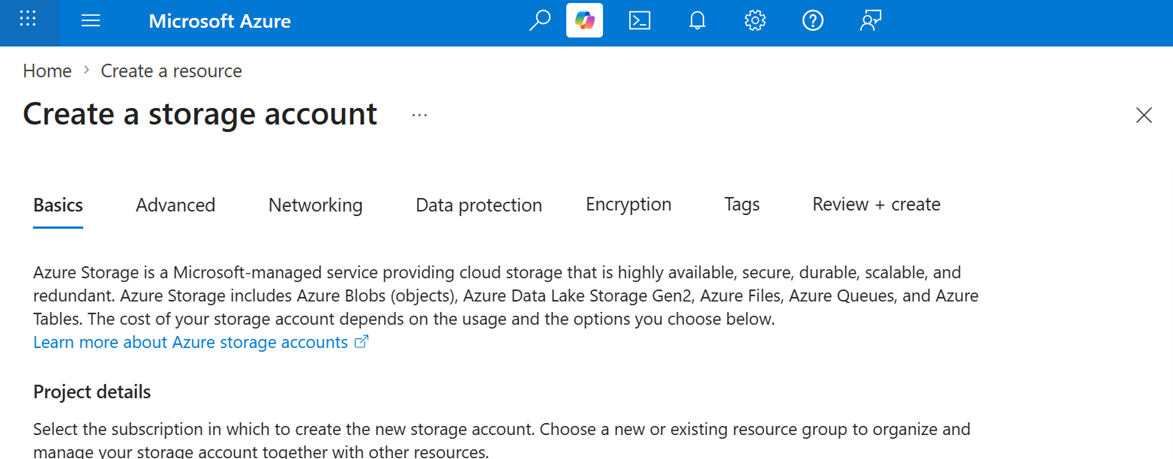Viewport: 1173px width, 459px height.
Task: Open the Cloud Shell terminal icon
Action: pos(639,21)
